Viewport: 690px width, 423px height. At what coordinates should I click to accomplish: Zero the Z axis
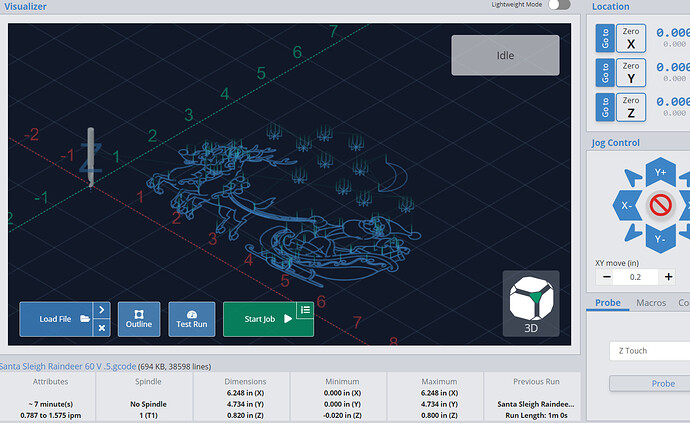(x=631, y=107)
